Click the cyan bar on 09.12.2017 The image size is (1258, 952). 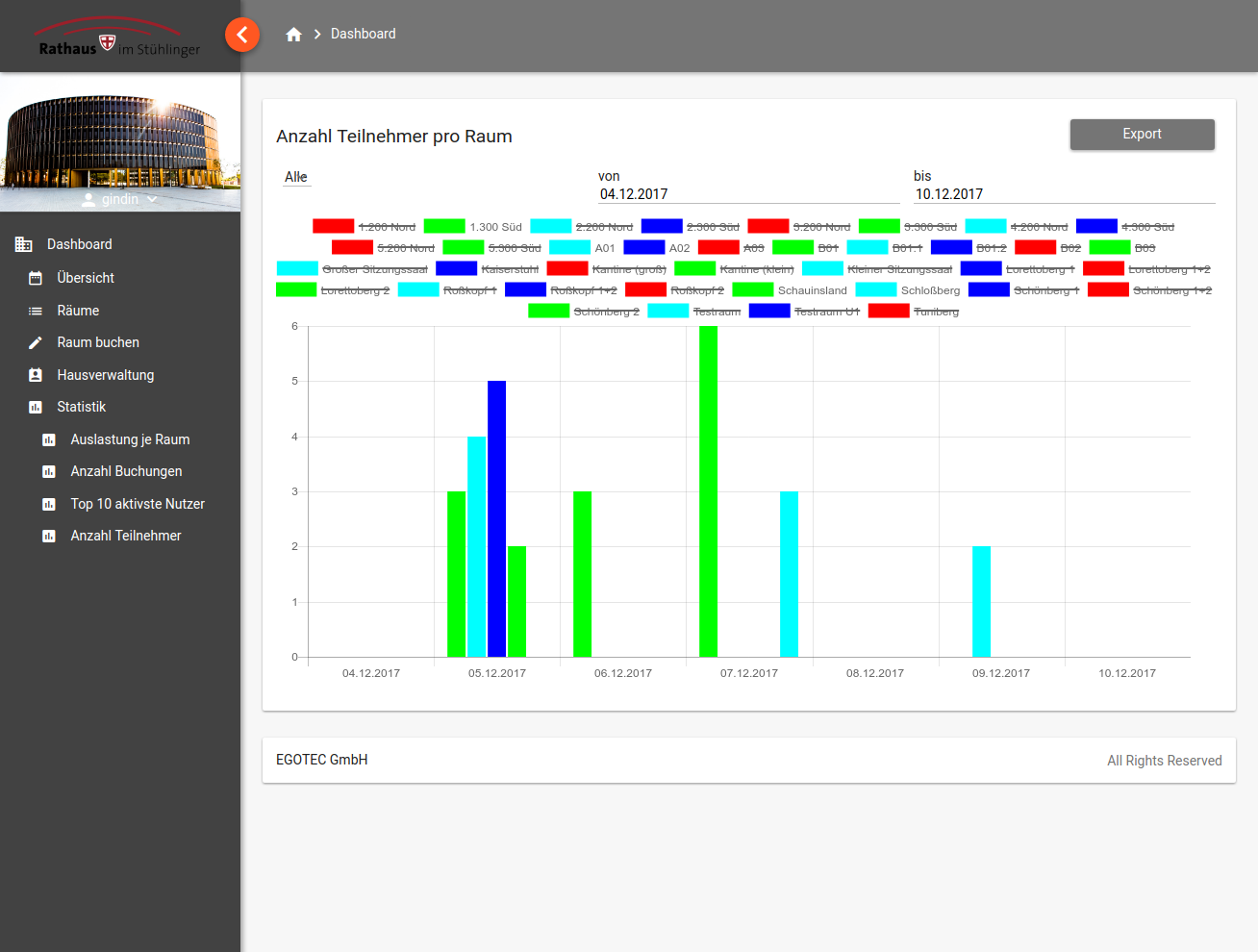click(981, 602)
